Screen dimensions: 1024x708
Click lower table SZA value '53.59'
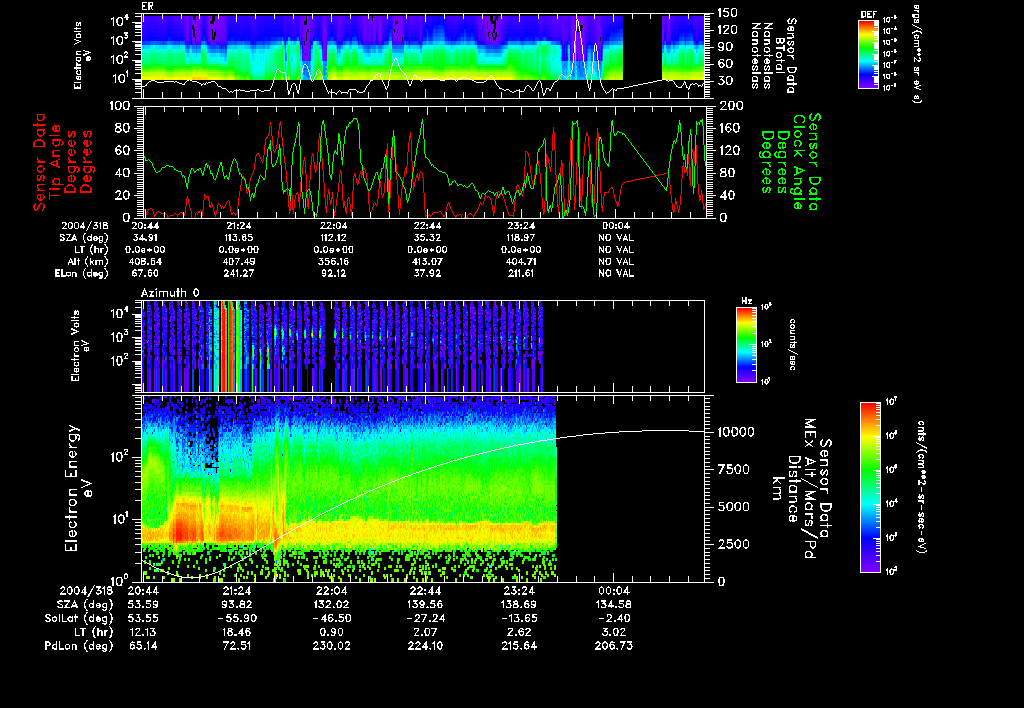(x=143, y=605)
